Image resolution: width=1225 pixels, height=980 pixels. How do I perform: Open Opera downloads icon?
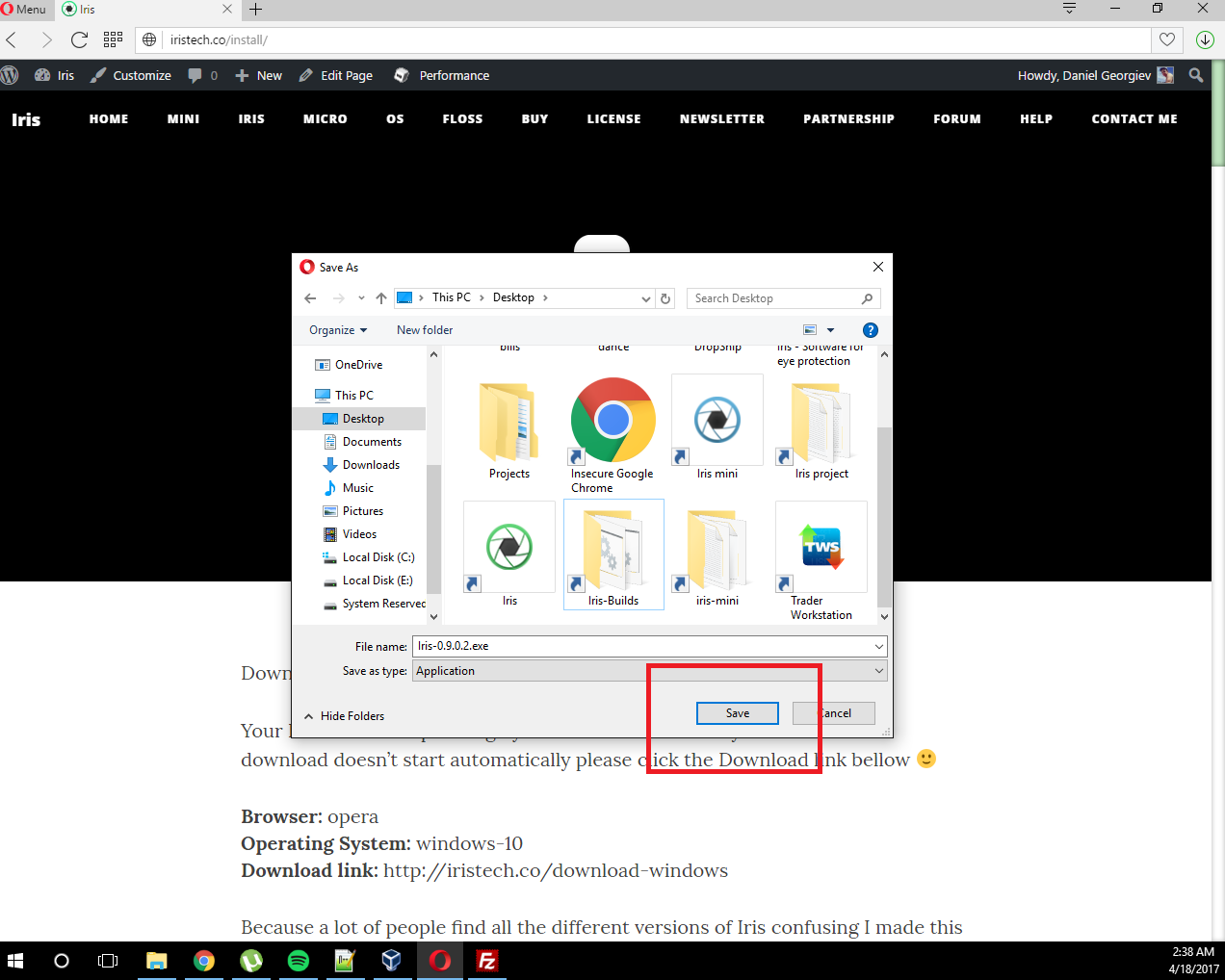(1205, 39)
